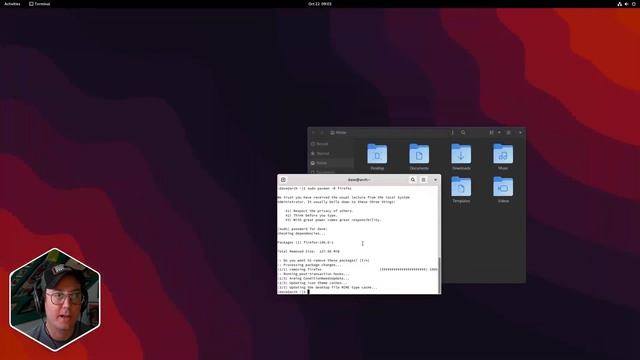
Task: Select the Music folder
Action: pyautogui.click(x=503, y=157)
